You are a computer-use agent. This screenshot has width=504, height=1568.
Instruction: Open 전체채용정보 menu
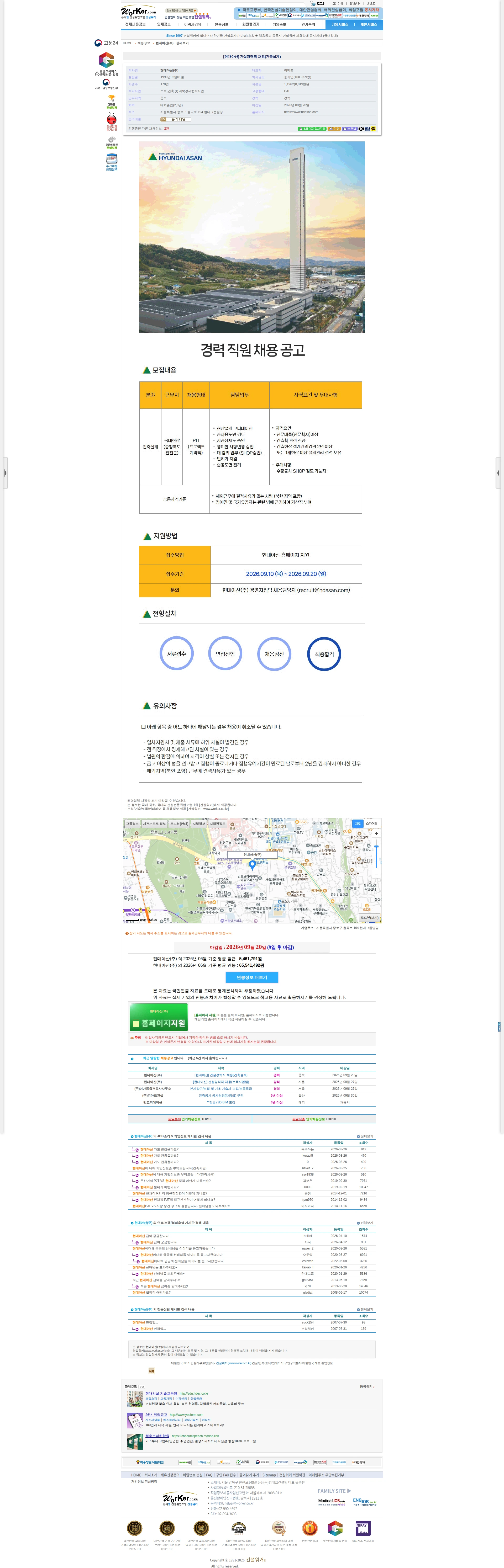pyautogui.click(x=135, y=24)
